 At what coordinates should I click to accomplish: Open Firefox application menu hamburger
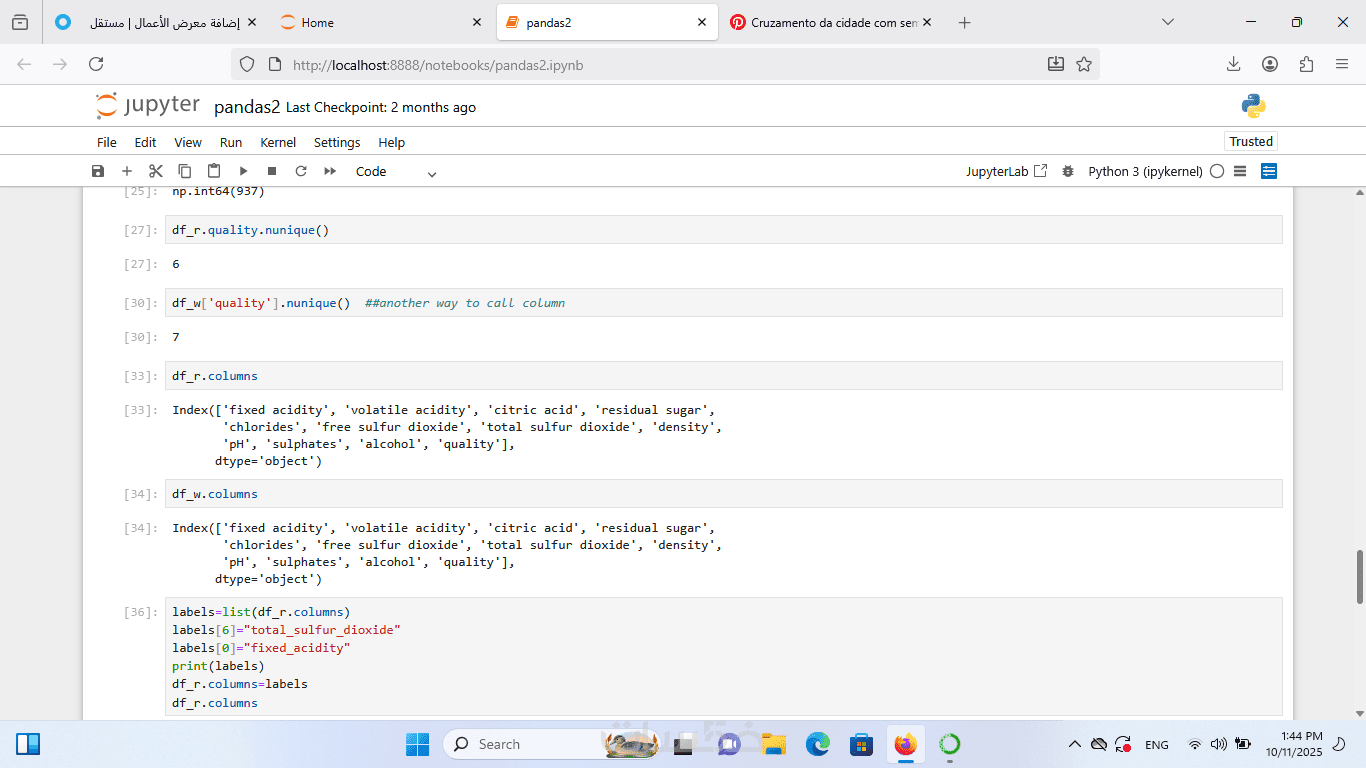[x=1342, y=64]
